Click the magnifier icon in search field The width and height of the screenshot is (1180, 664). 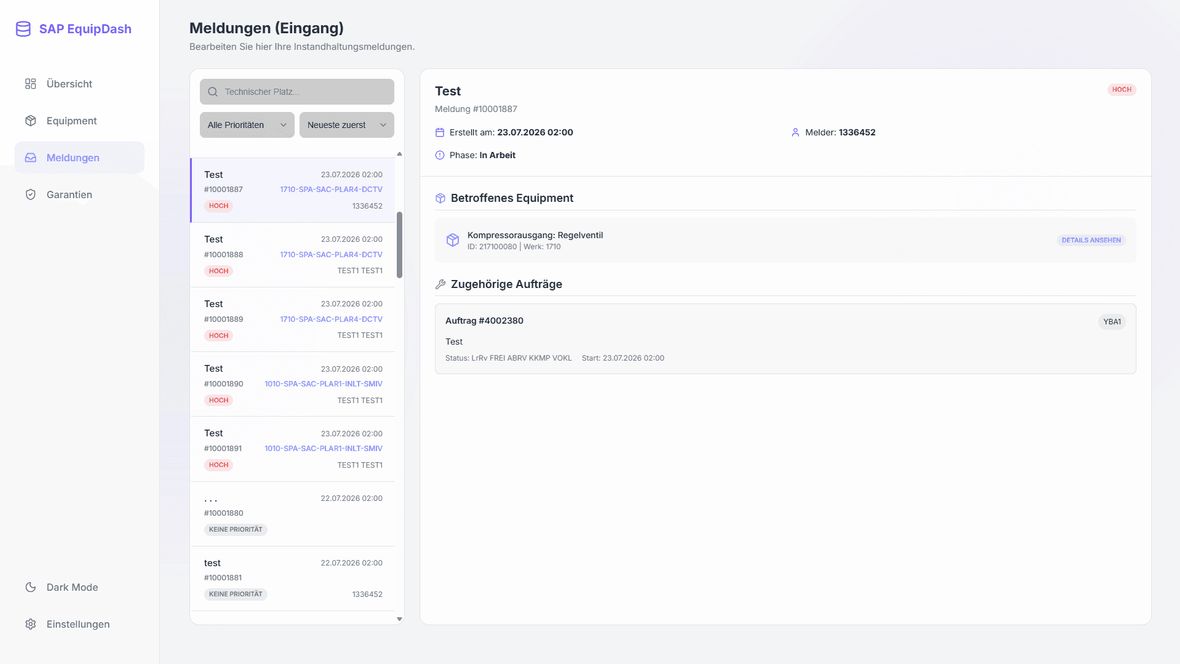pyautogui.click(x=213, y=92)
